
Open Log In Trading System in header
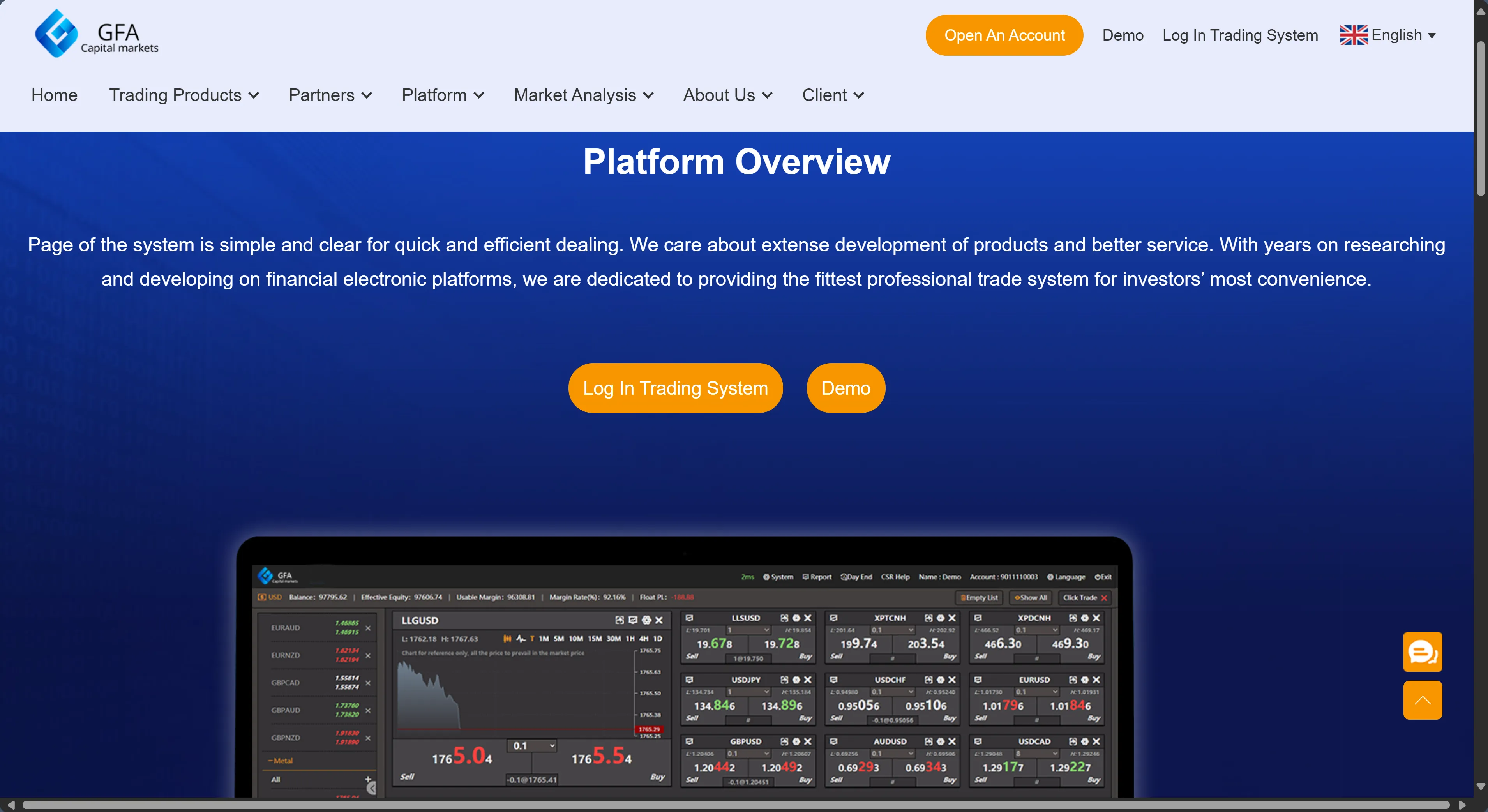pos(1240,35)
